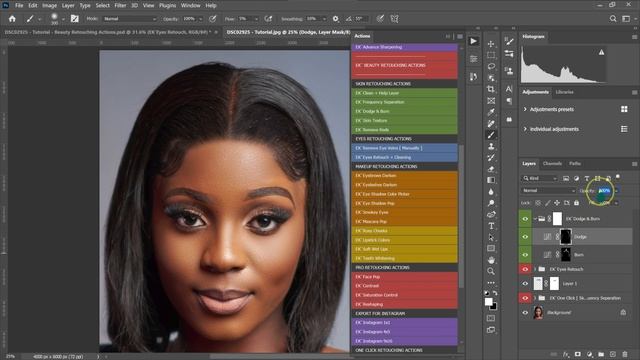
Task: Run the EK Dodge & Burn action
Action: pos(404,111)
